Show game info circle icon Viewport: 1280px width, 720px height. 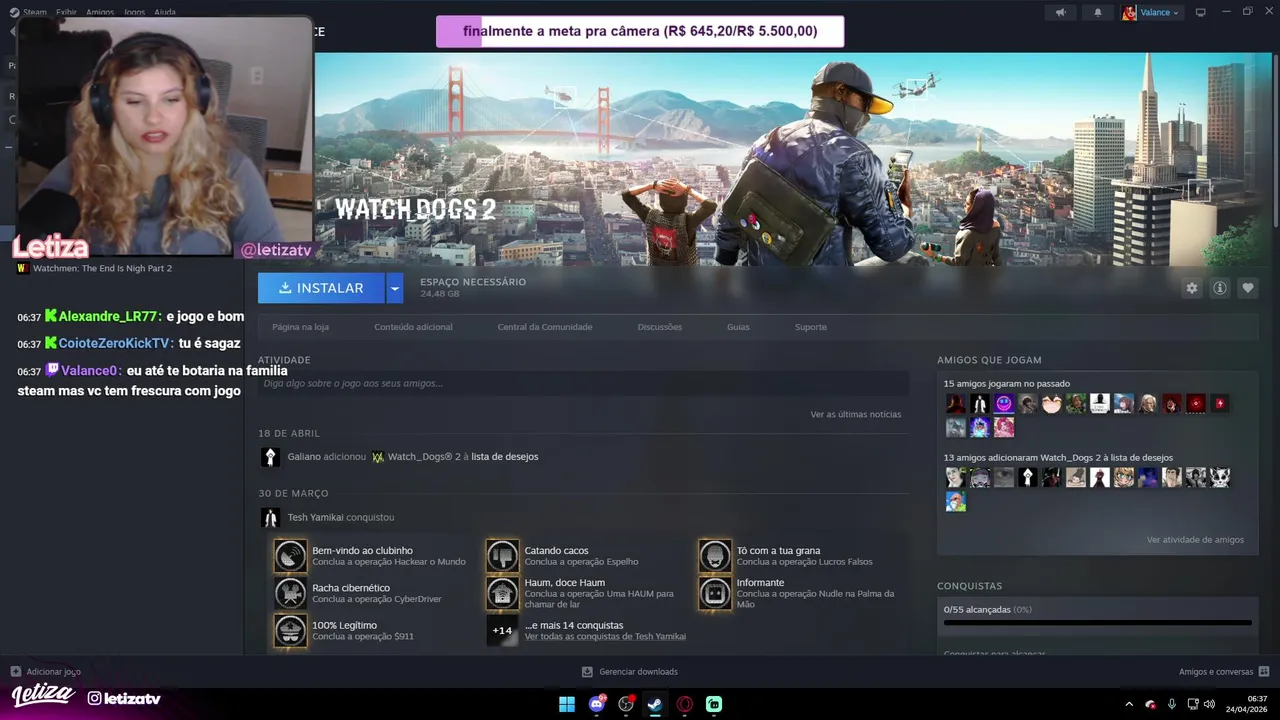(1220, 288)
